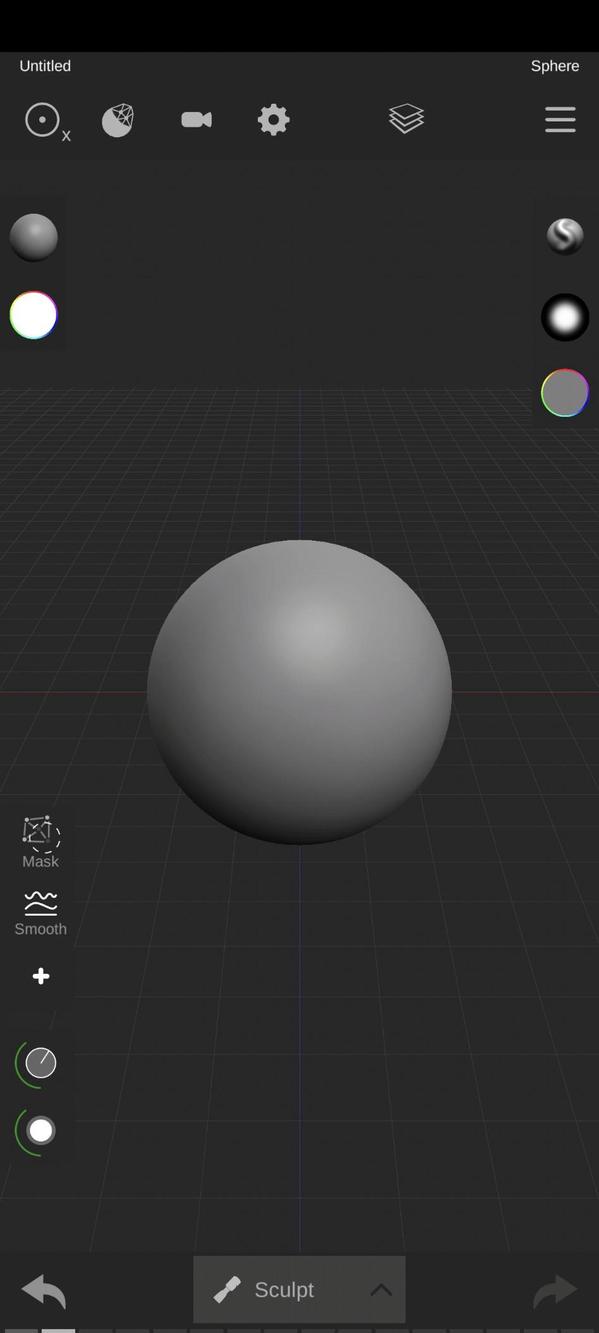Open the gray color swatch with rainbow ring
Image resolution: width=599 pixels, height=1333 pixels.
pyautogui.click(x=565, y=393)
